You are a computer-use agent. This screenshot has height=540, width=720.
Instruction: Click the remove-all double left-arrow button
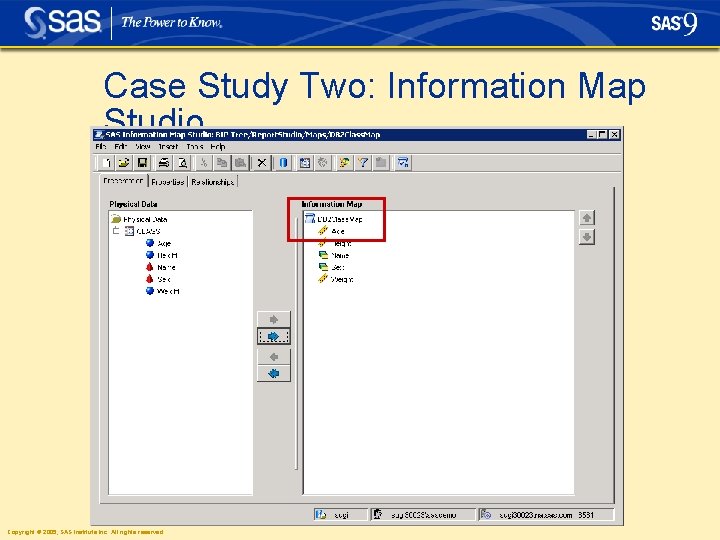274,373
